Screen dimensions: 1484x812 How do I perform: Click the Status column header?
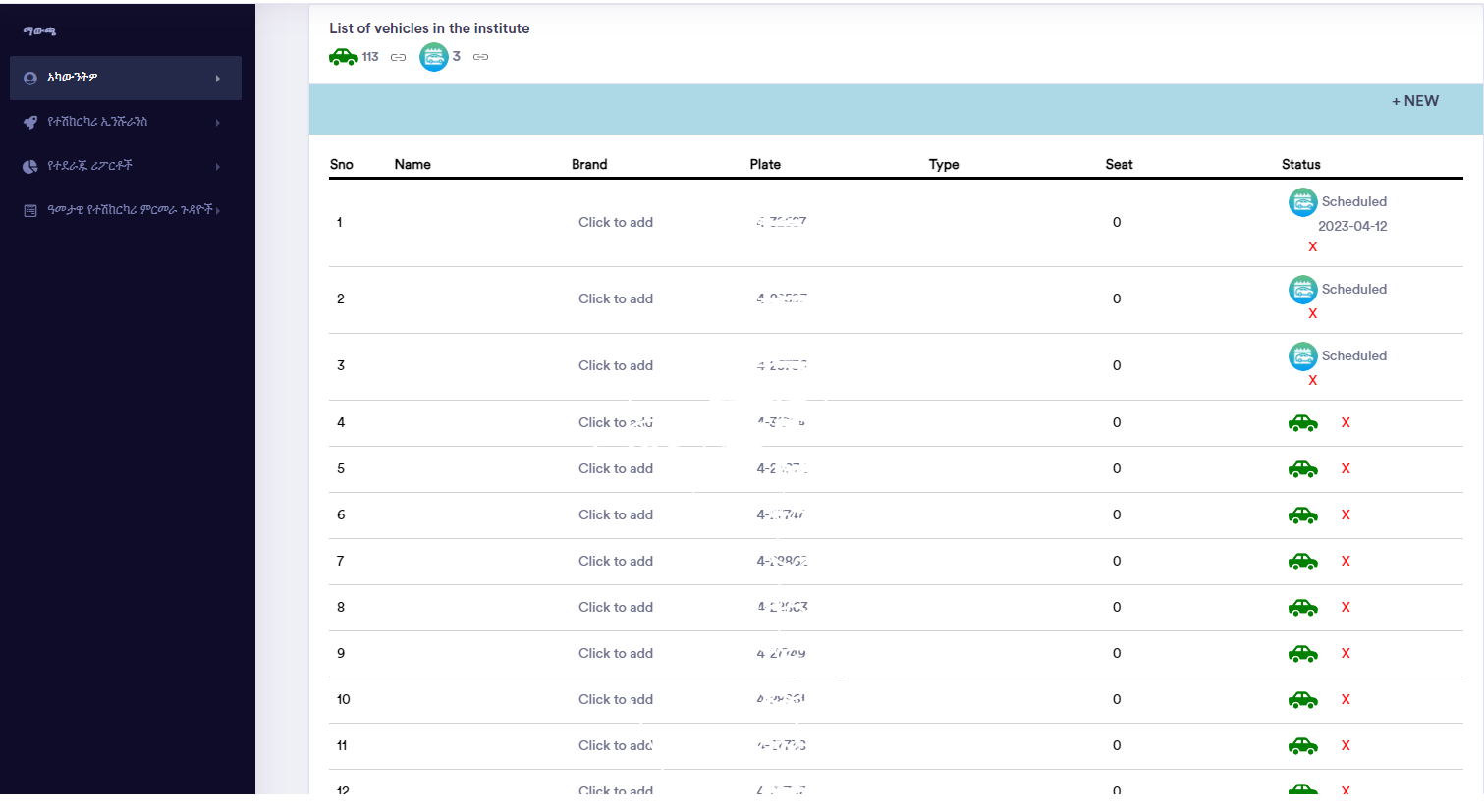1300,165
